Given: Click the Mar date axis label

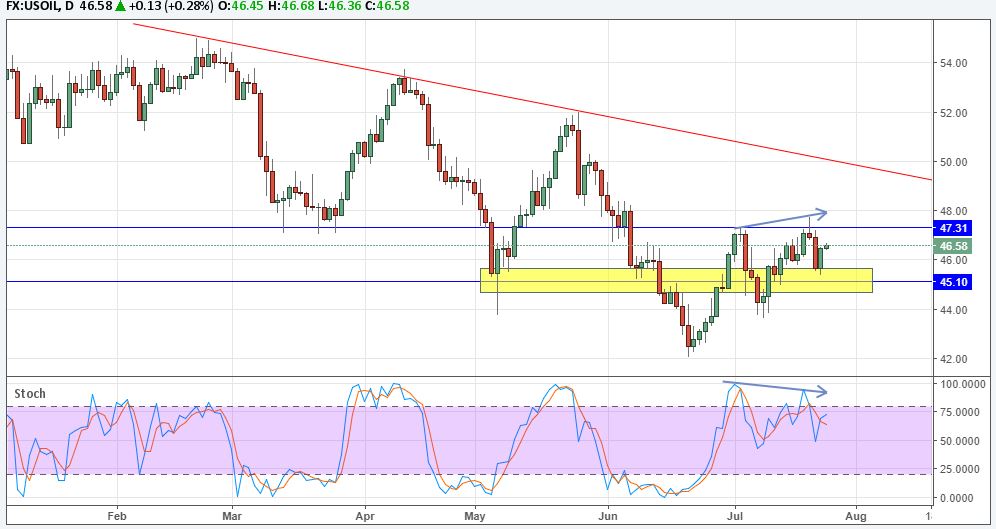Looking at the screenshot, I should click(232, 516).
